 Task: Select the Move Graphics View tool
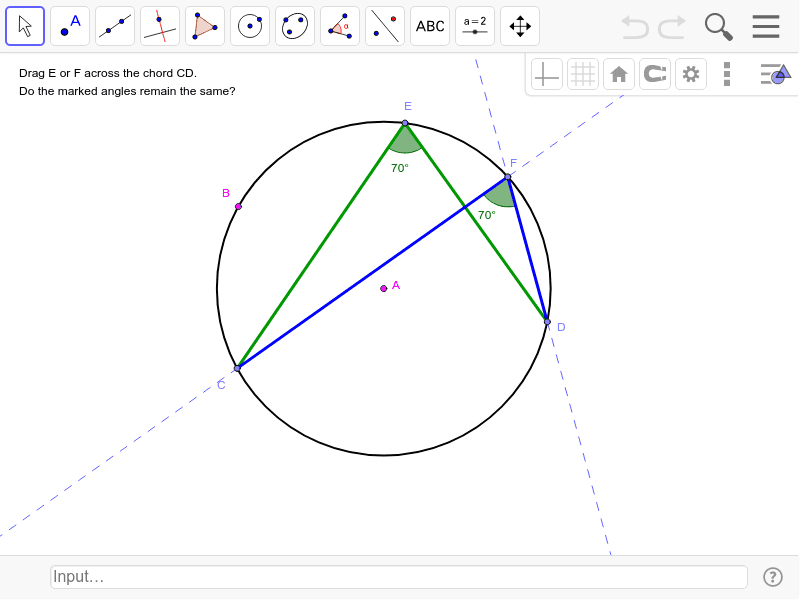click(x=520, y=26)
